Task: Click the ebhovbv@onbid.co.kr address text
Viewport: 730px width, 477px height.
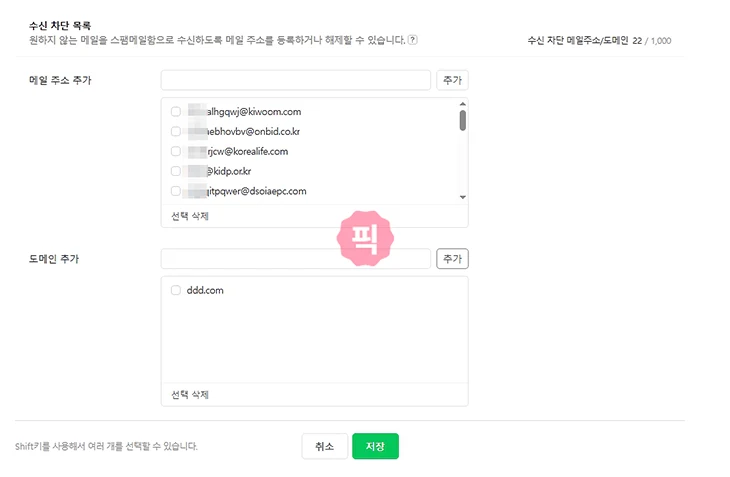Action: [x=253, y=132]
